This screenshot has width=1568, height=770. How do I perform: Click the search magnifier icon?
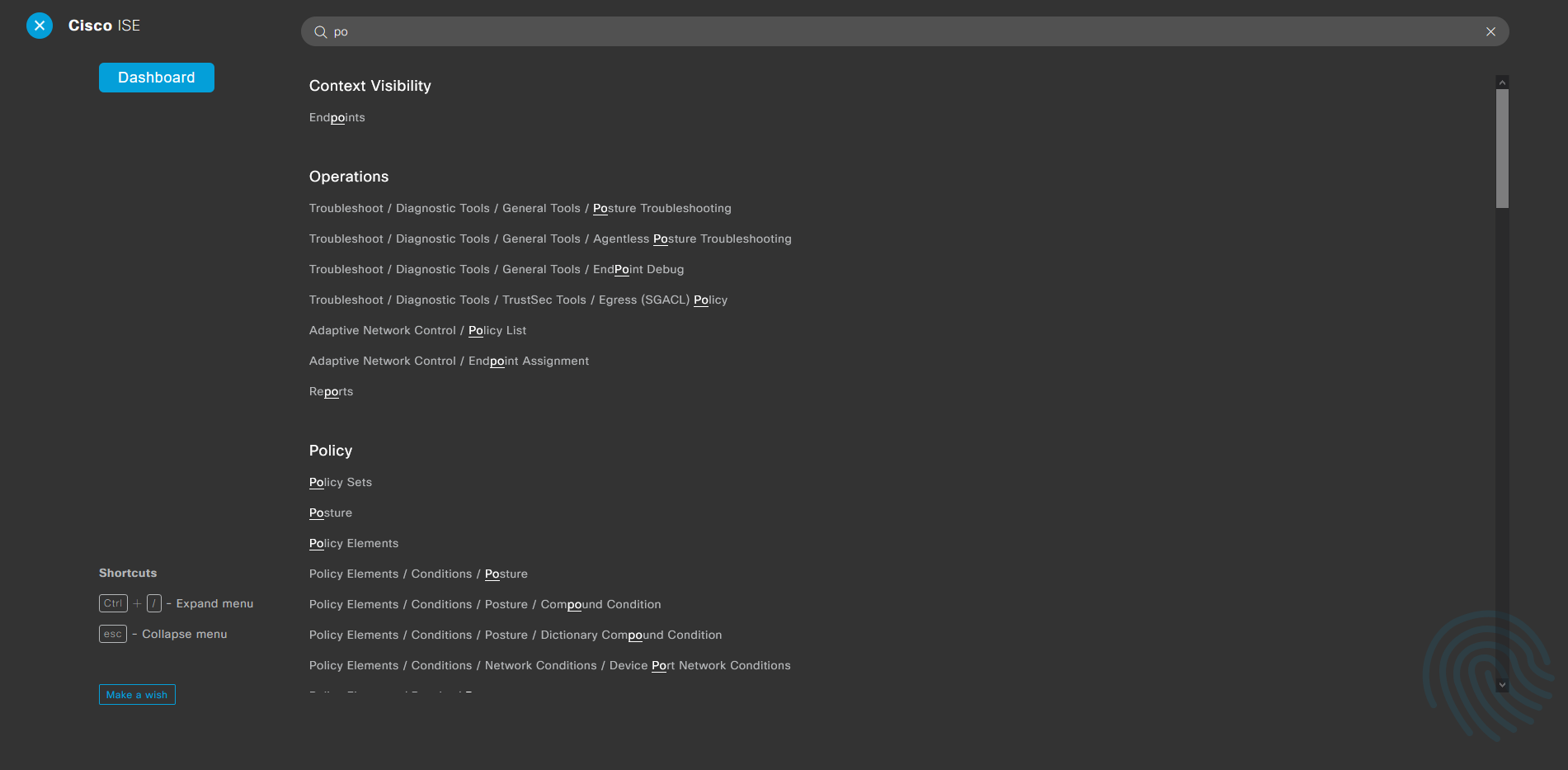321,32
